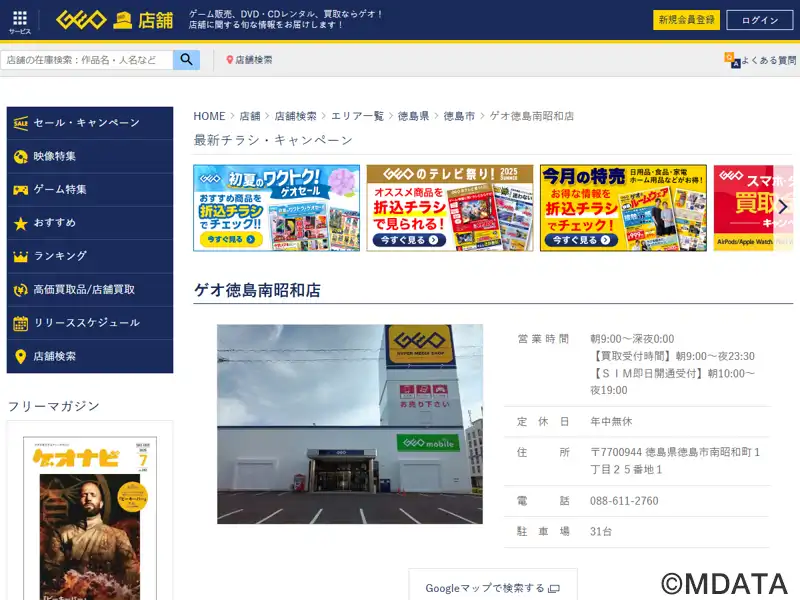
Task: Go to エリア一覧 breadcrumb
Action: point(357,116)
